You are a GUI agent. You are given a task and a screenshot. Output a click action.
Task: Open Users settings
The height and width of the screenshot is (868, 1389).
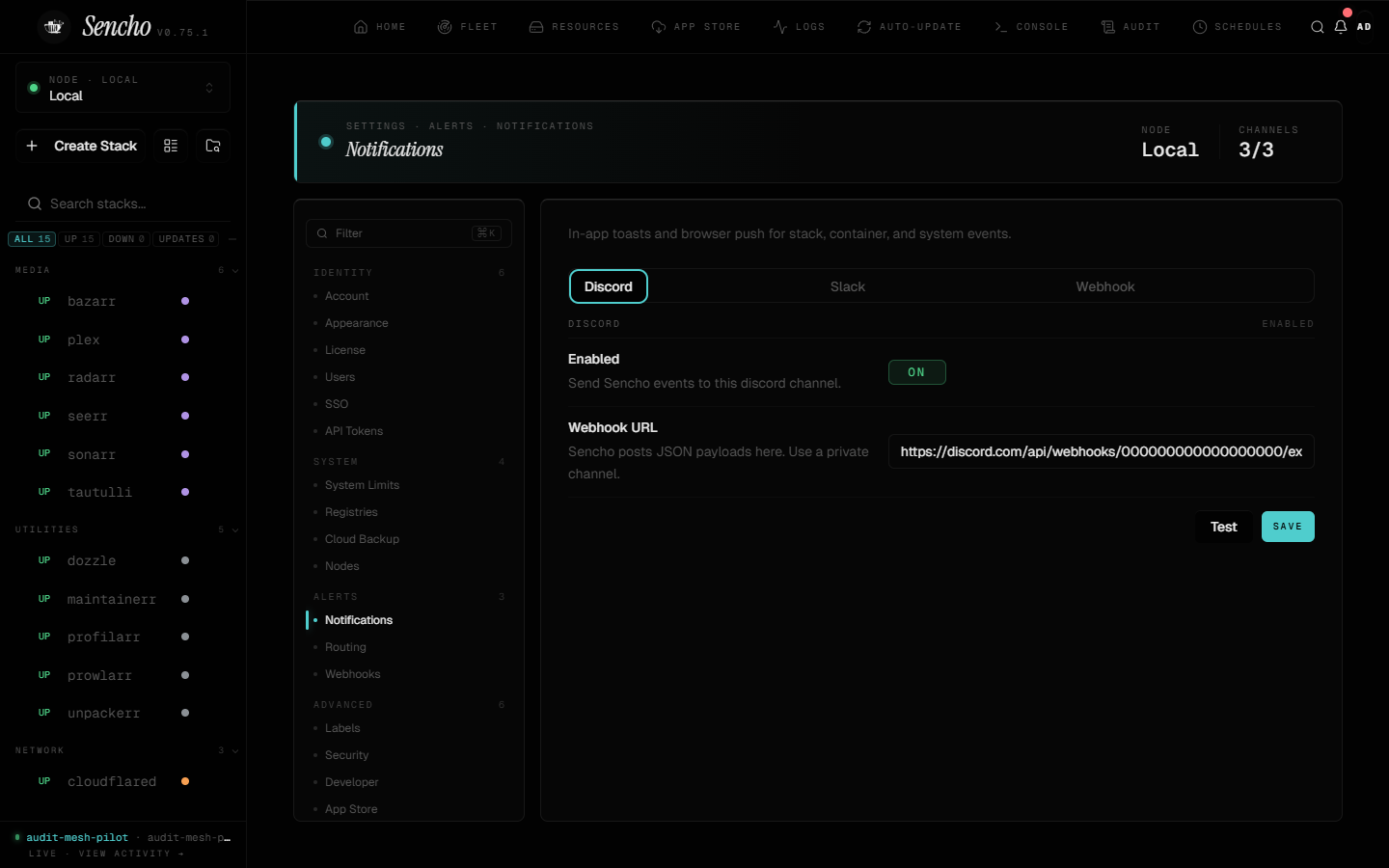pyautogui.click(x=340, y=377)
